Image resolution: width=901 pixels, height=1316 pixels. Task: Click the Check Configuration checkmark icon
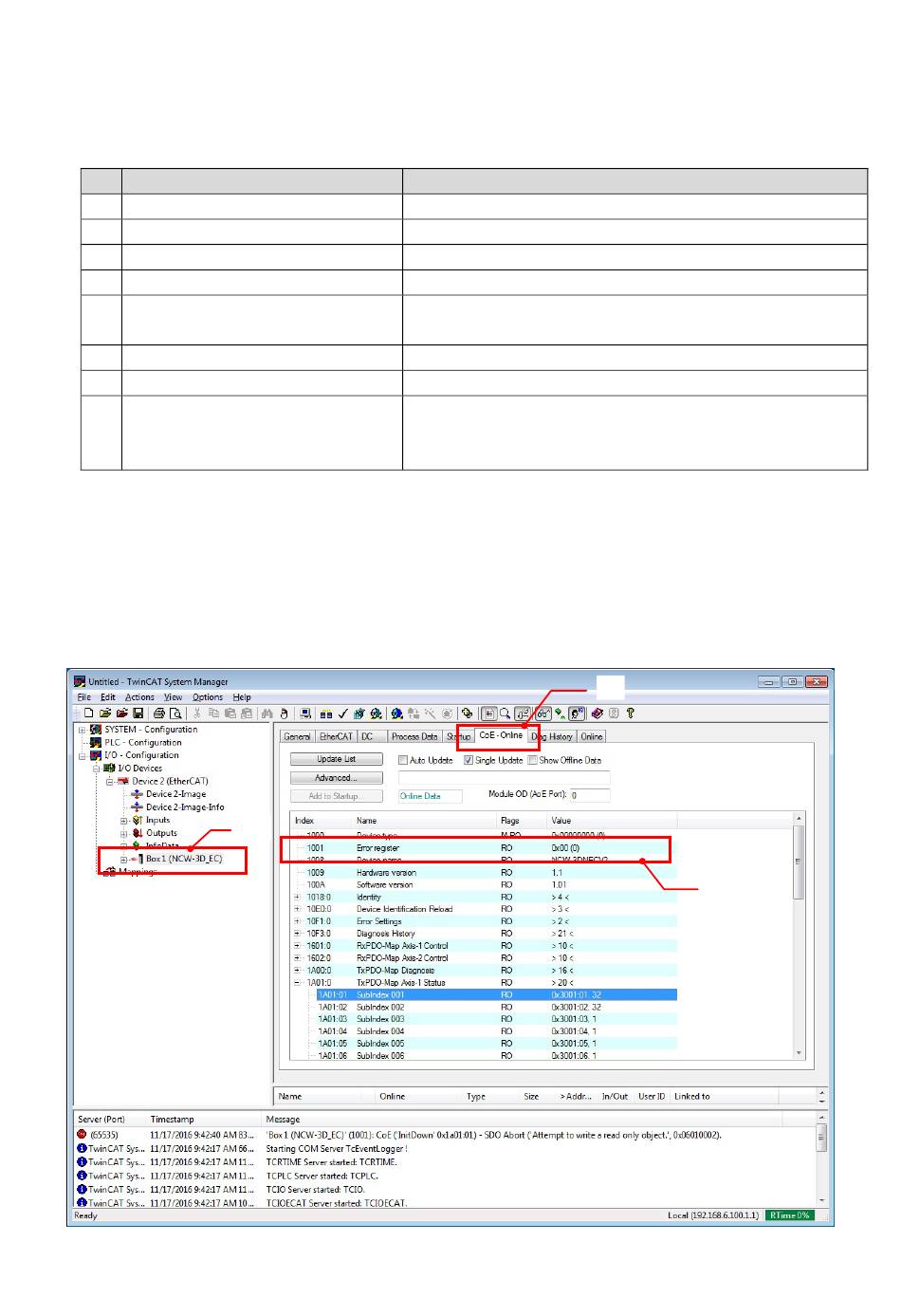(342, 714)
